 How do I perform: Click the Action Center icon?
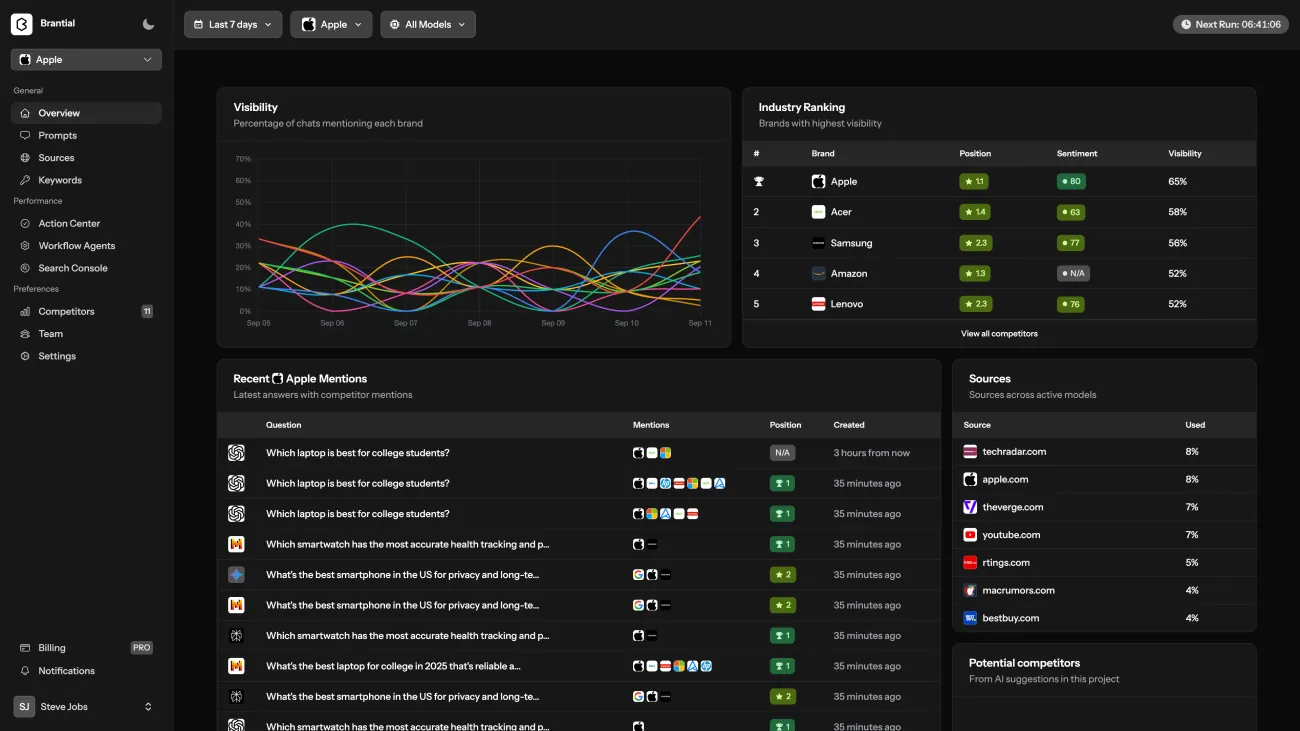click(x=26, y=224)
